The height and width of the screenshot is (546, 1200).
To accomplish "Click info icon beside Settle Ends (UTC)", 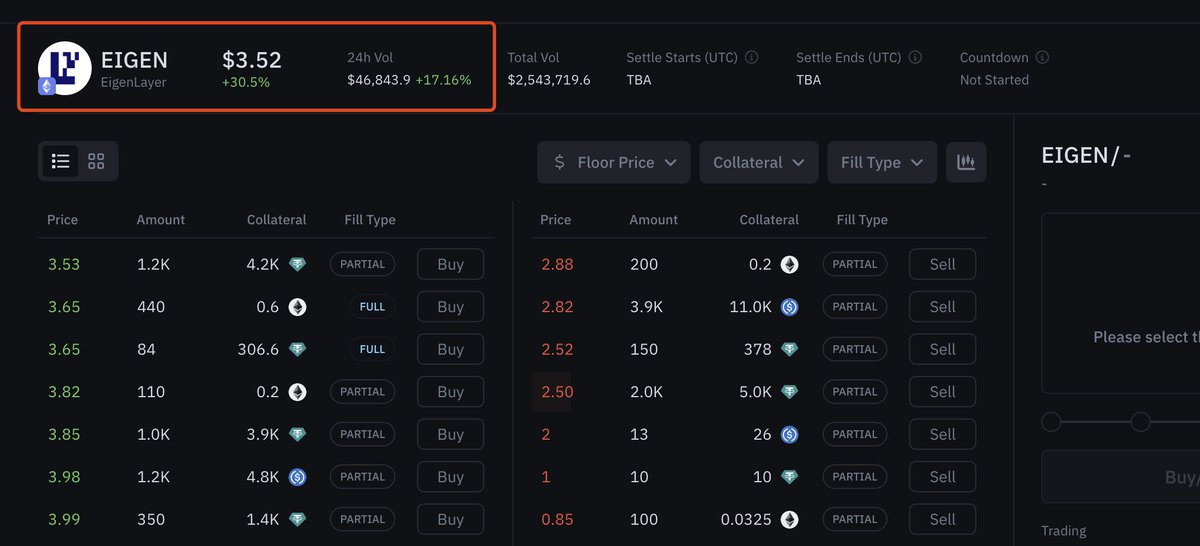I will pyautogui.click(x=915, y=58).
